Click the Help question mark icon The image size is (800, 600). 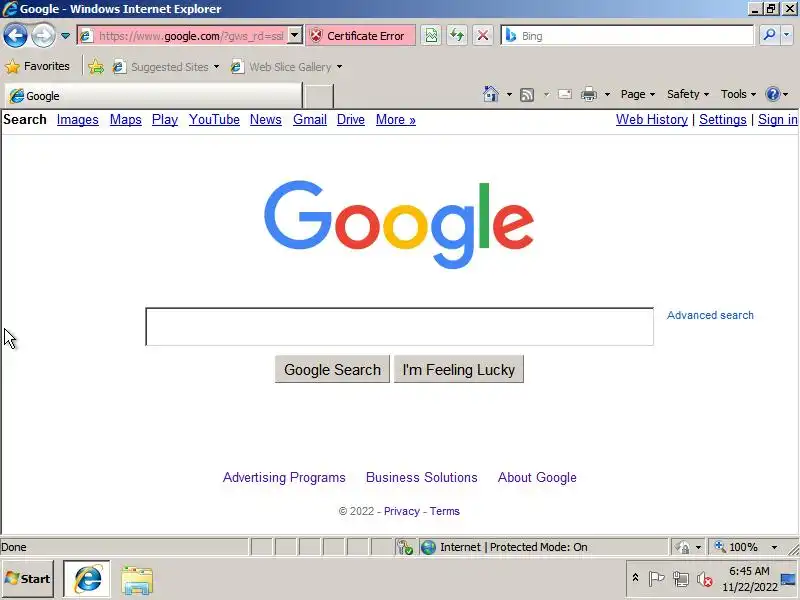coord(772,94)
